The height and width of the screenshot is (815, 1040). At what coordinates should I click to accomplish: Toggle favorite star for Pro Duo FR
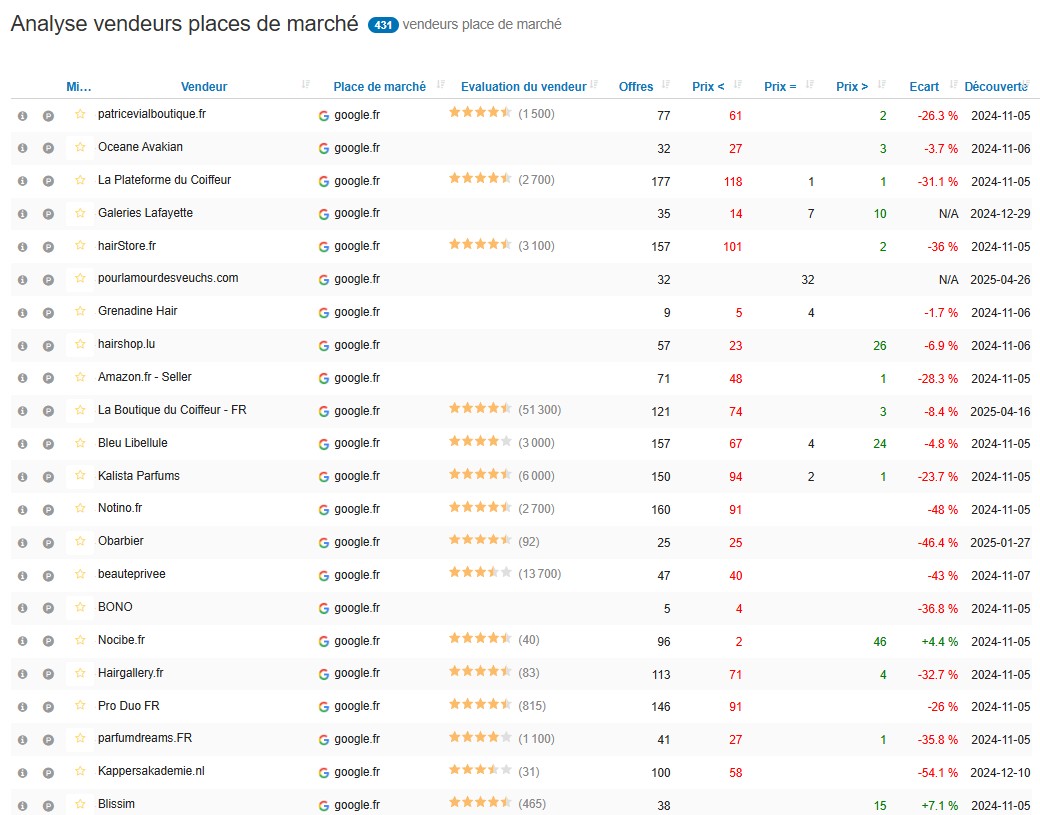(80, 706)
